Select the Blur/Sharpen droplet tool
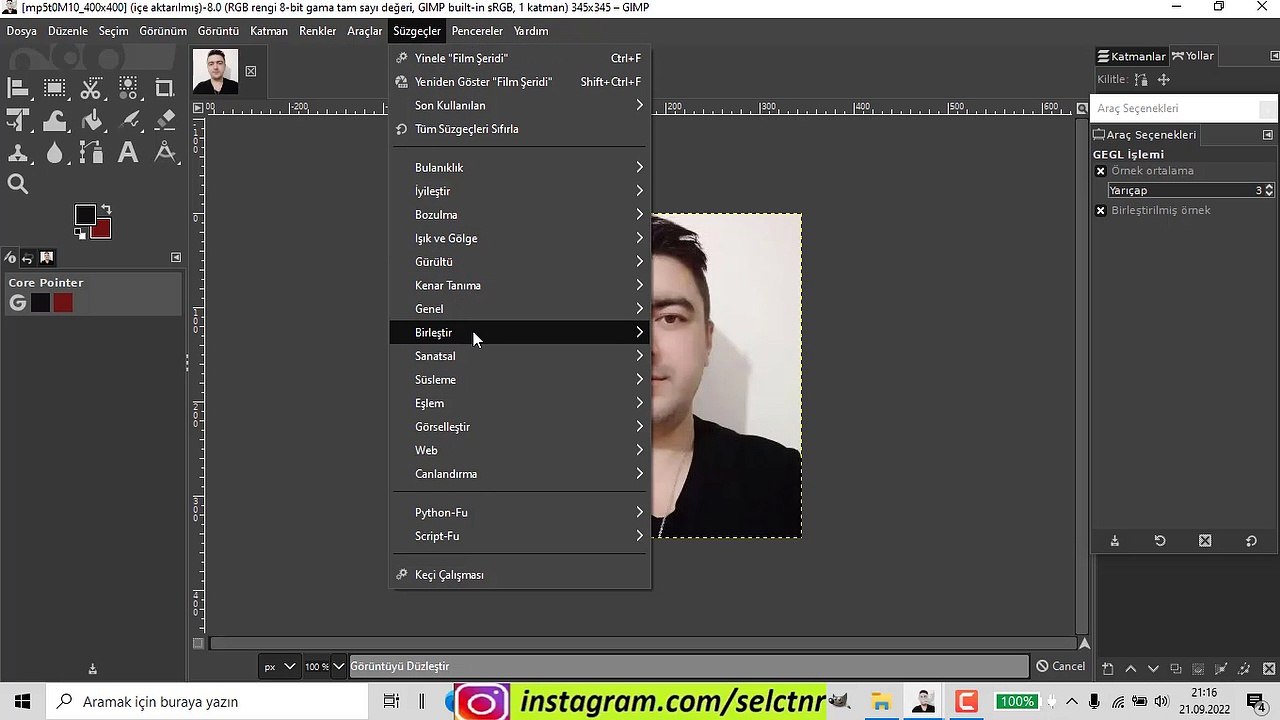Screen dimensions: 1280x720 coord(55,153)
